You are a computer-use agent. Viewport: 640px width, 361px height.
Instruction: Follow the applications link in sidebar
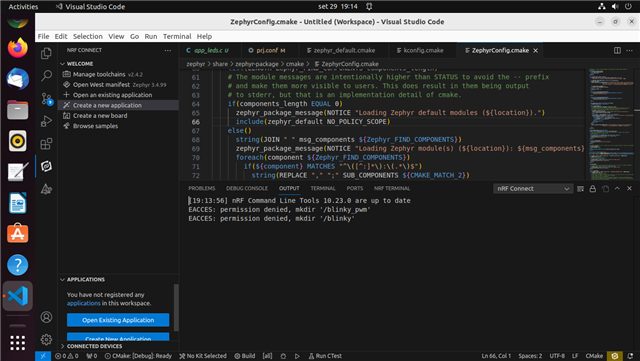83,303
